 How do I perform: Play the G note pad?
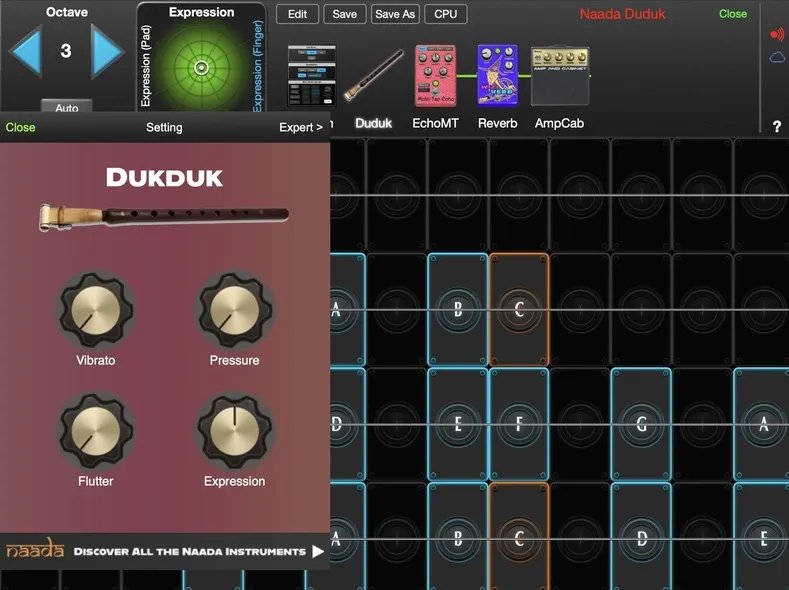click(x=641, y=424)
